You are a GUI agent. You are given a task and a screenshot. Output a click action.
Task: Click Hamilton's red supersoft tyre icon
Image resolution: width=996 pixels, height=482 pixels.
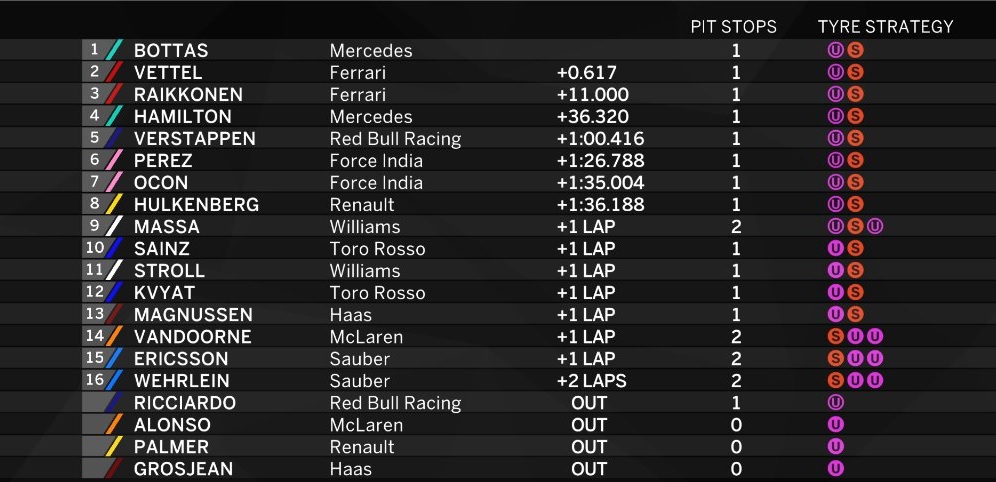(855, 116)
